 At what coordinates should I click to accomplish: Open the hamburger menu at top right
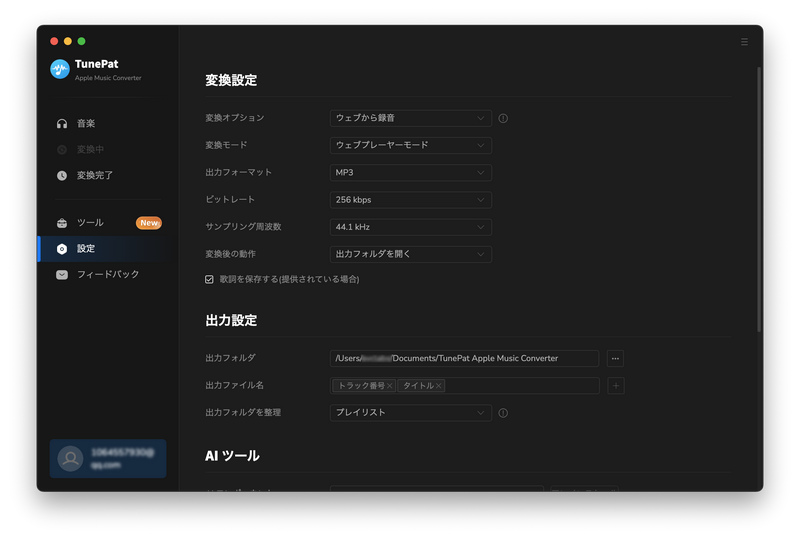coord(744,42)
